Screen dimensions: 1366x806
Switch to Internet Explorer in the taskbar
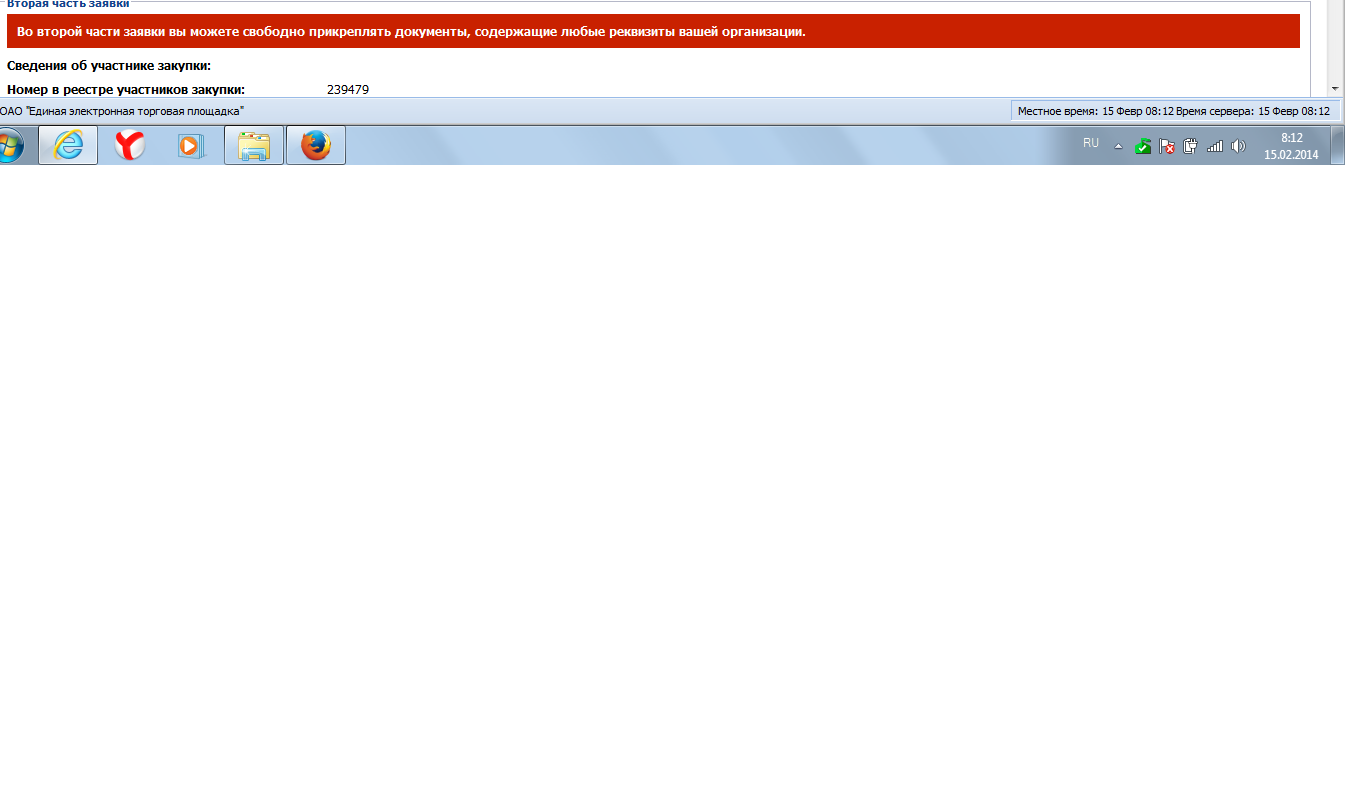68,146
